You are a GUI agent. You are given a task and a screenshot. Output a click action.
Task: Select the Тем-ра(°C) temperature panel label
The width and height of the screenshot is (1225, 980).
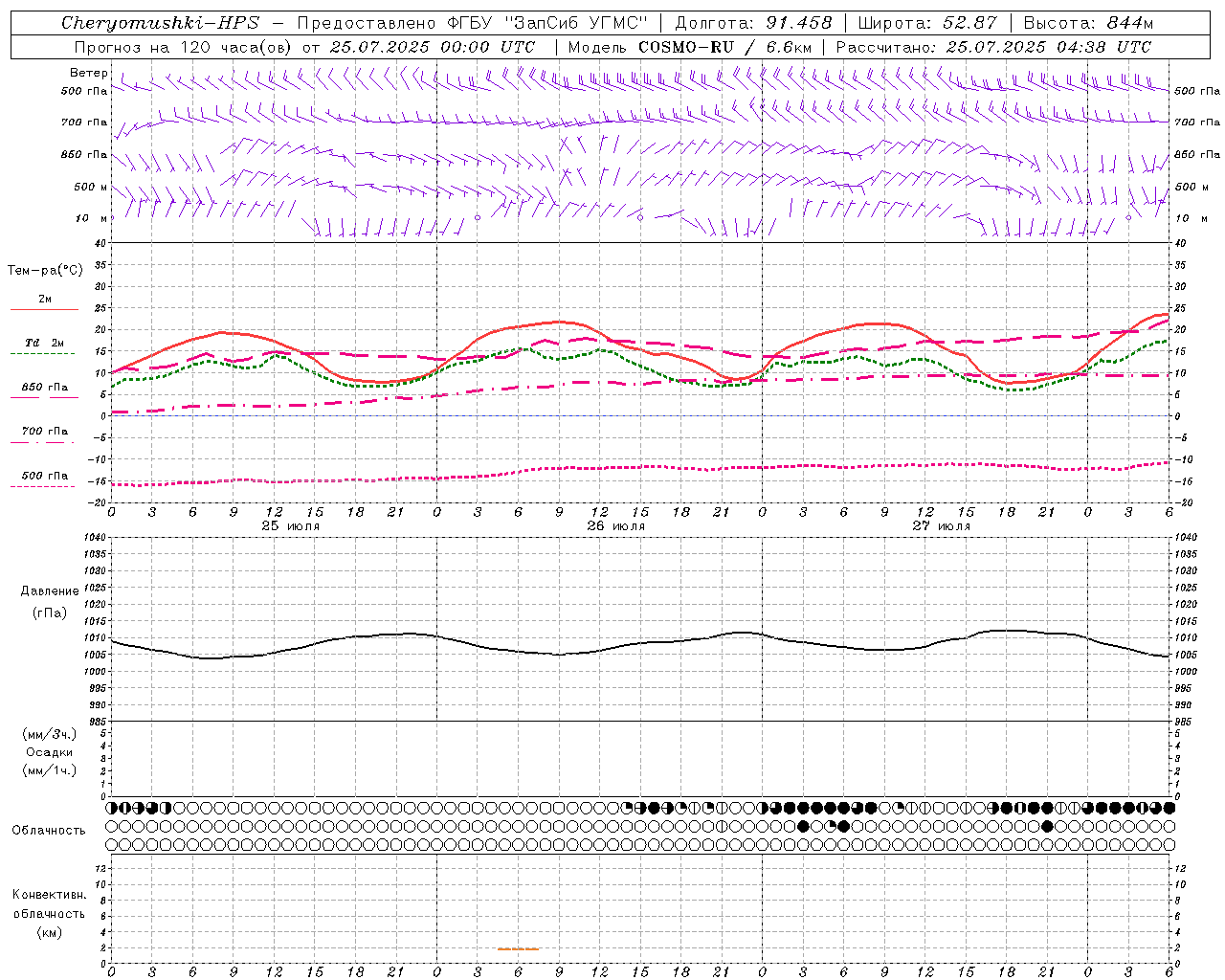45,271
